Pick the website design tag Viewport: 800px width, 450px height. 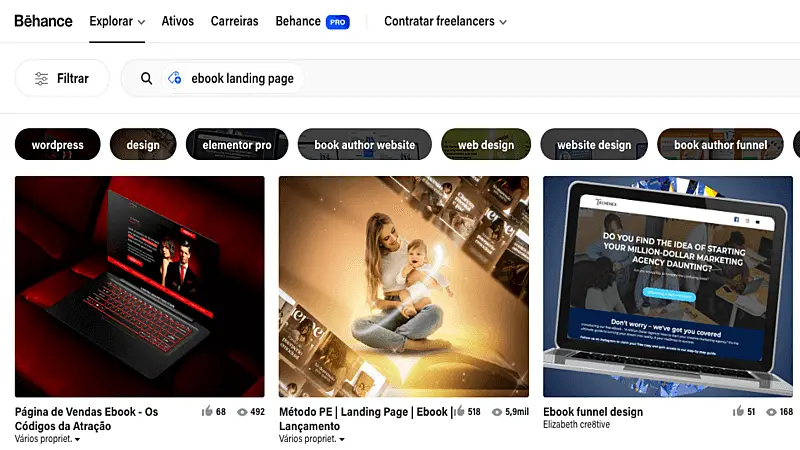click(x=594, y=144)
